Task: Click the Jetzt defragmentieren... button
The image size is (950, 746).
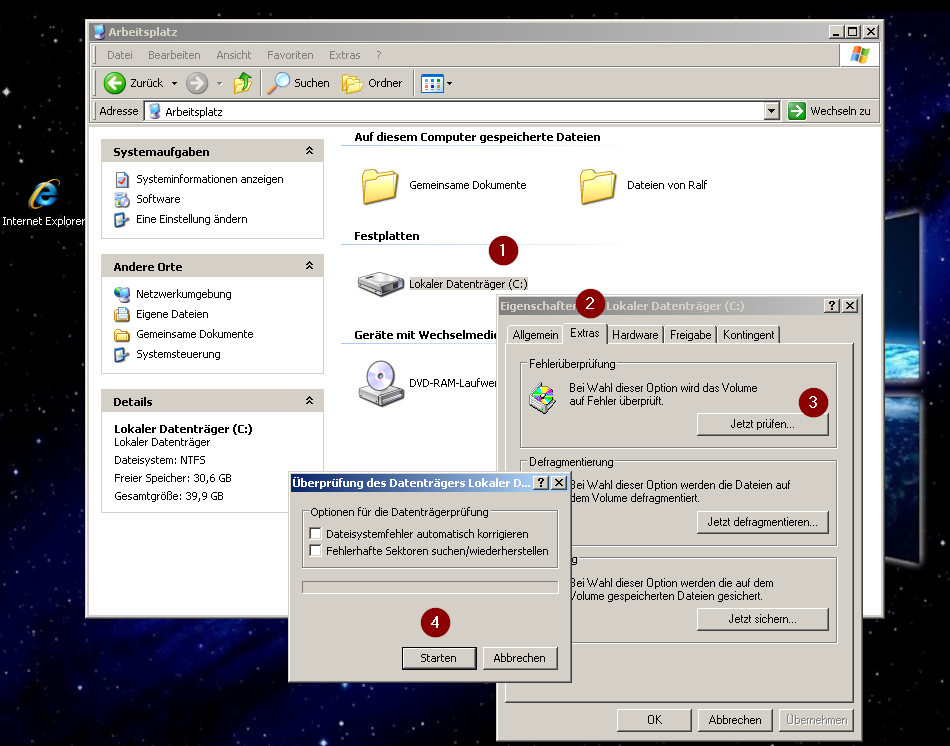Action: pos(762,522)
